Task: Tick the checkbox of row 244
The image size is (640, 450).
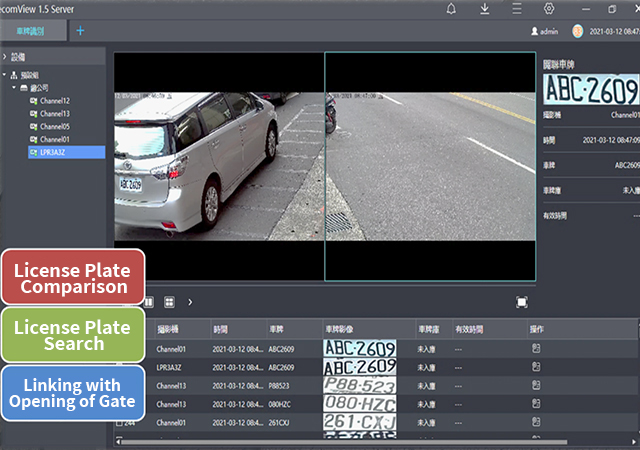Action: click(x=119, y=423)
